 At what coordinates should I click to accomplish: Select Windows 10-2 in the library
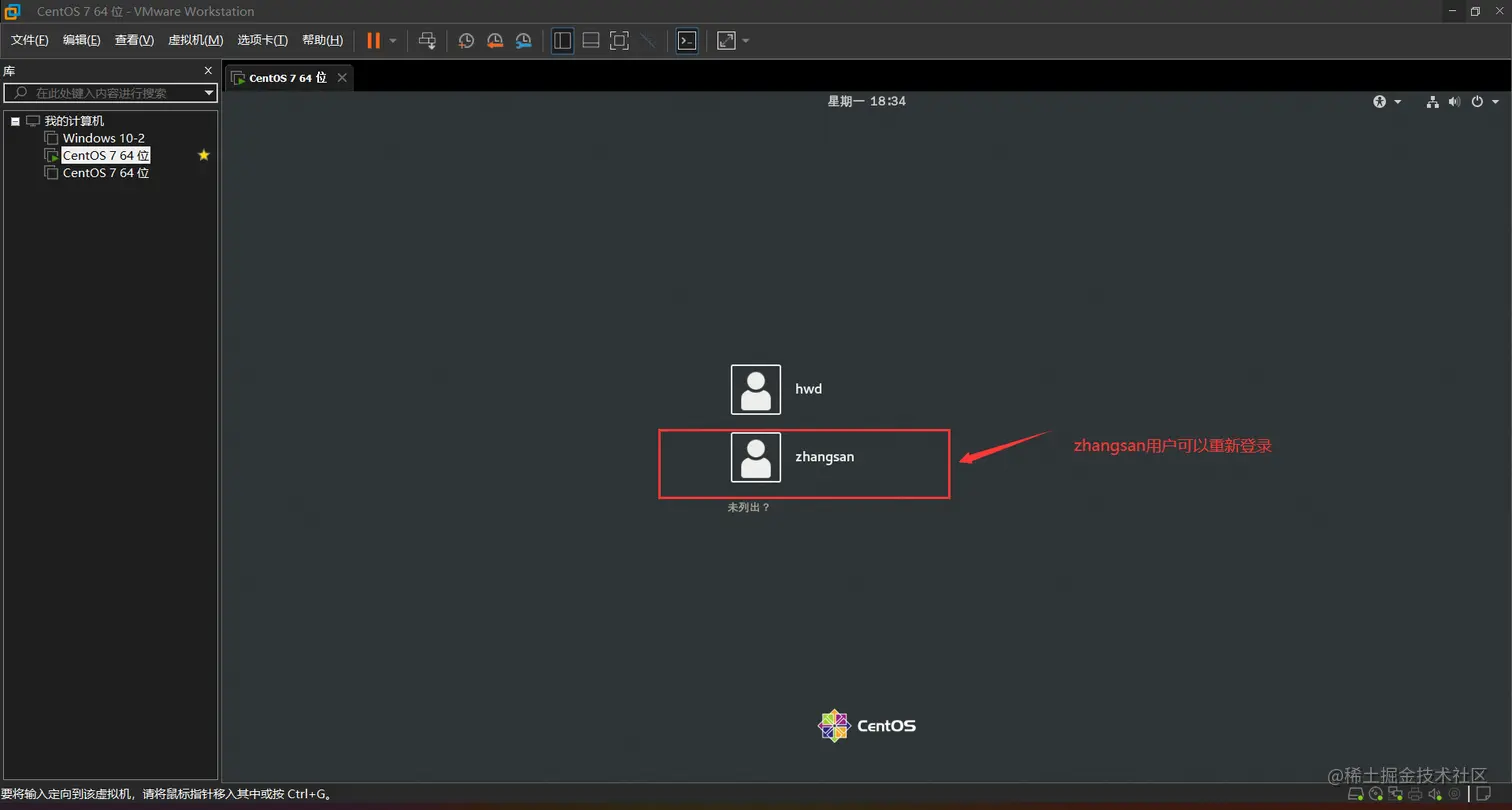104,138
